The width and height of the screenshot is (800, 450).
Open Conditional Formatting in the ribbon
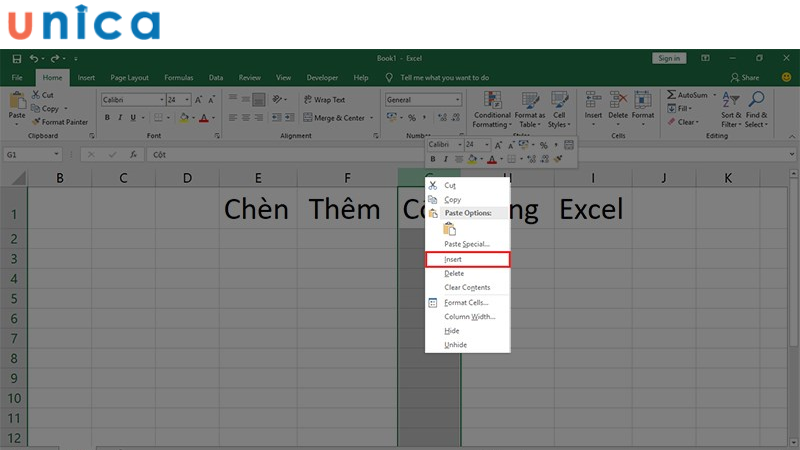491,108
